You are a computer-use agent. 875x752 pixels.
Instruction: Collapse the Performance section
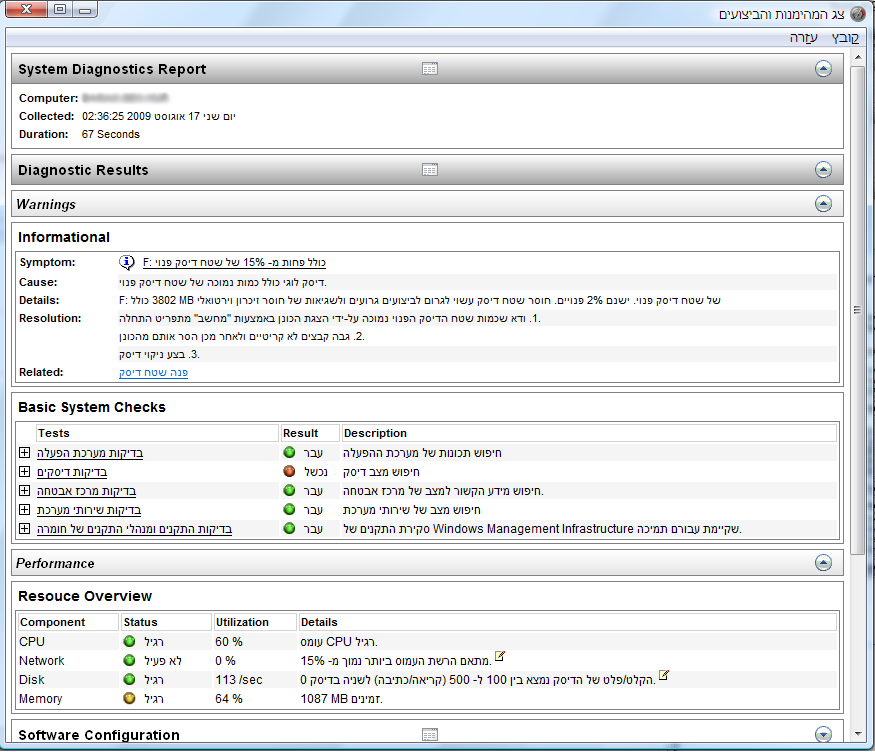[x=823, y=563]
